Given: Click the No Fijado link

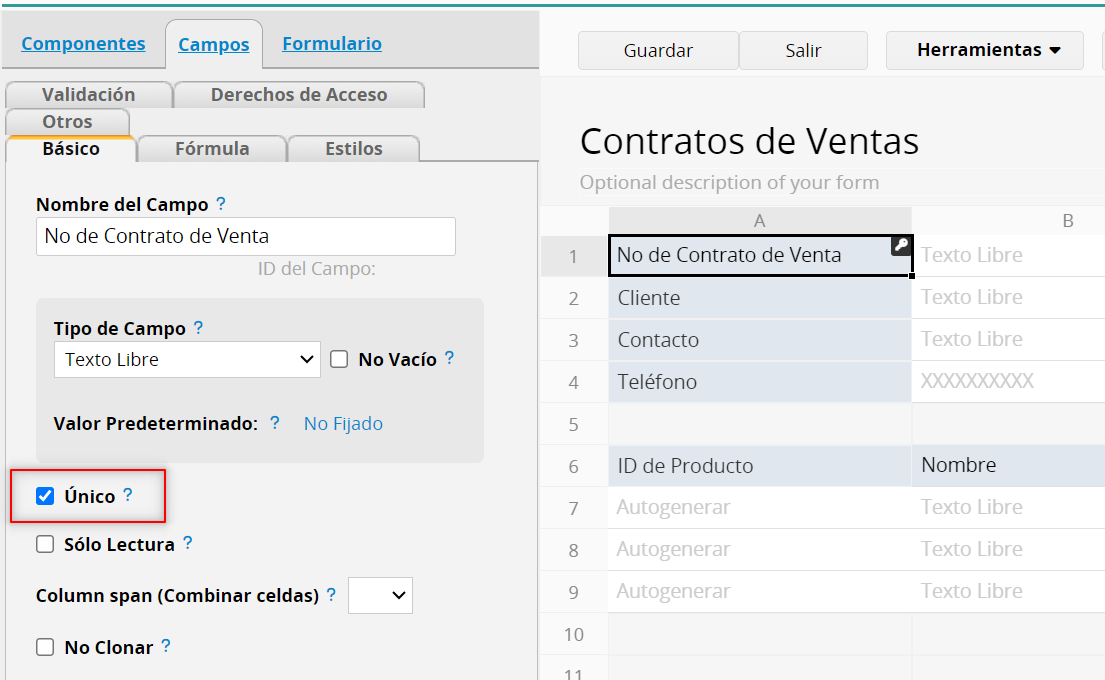Looking at the screenshot, I should 343,424.
